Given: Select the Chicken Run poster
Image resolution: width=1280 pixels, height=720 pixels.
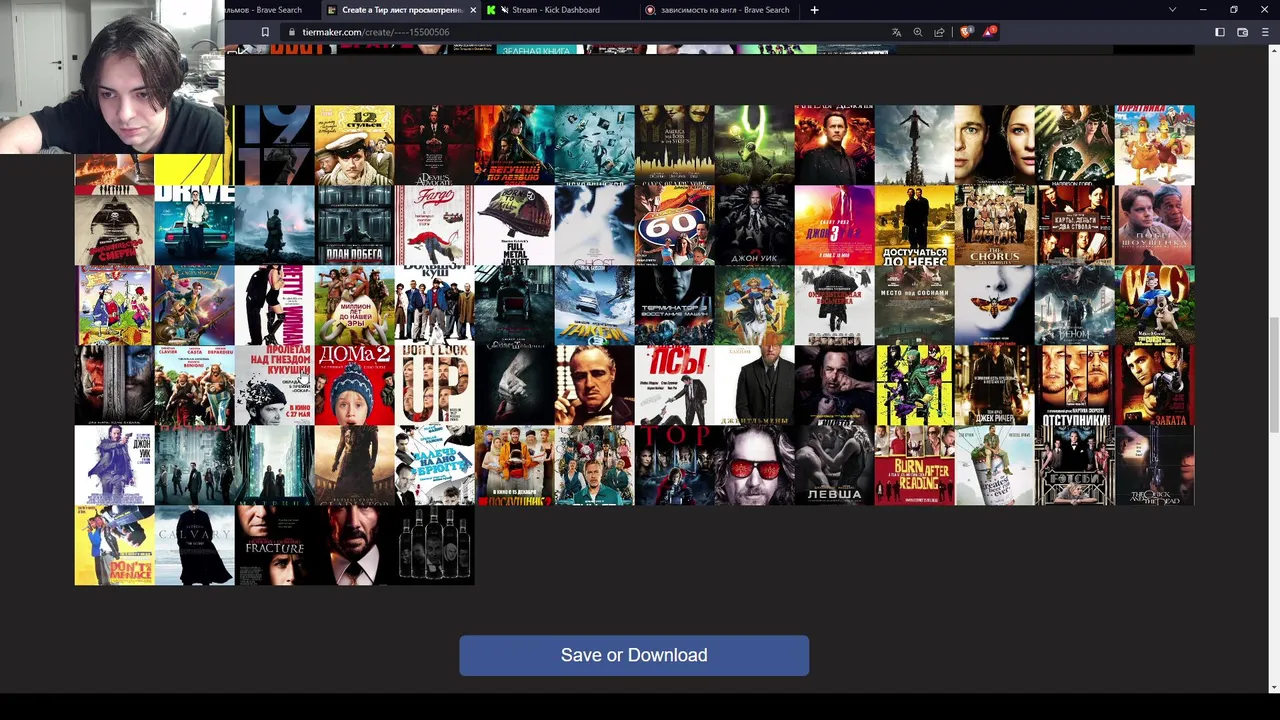Looking at the screenshot, I should [x=1154, y=145].
